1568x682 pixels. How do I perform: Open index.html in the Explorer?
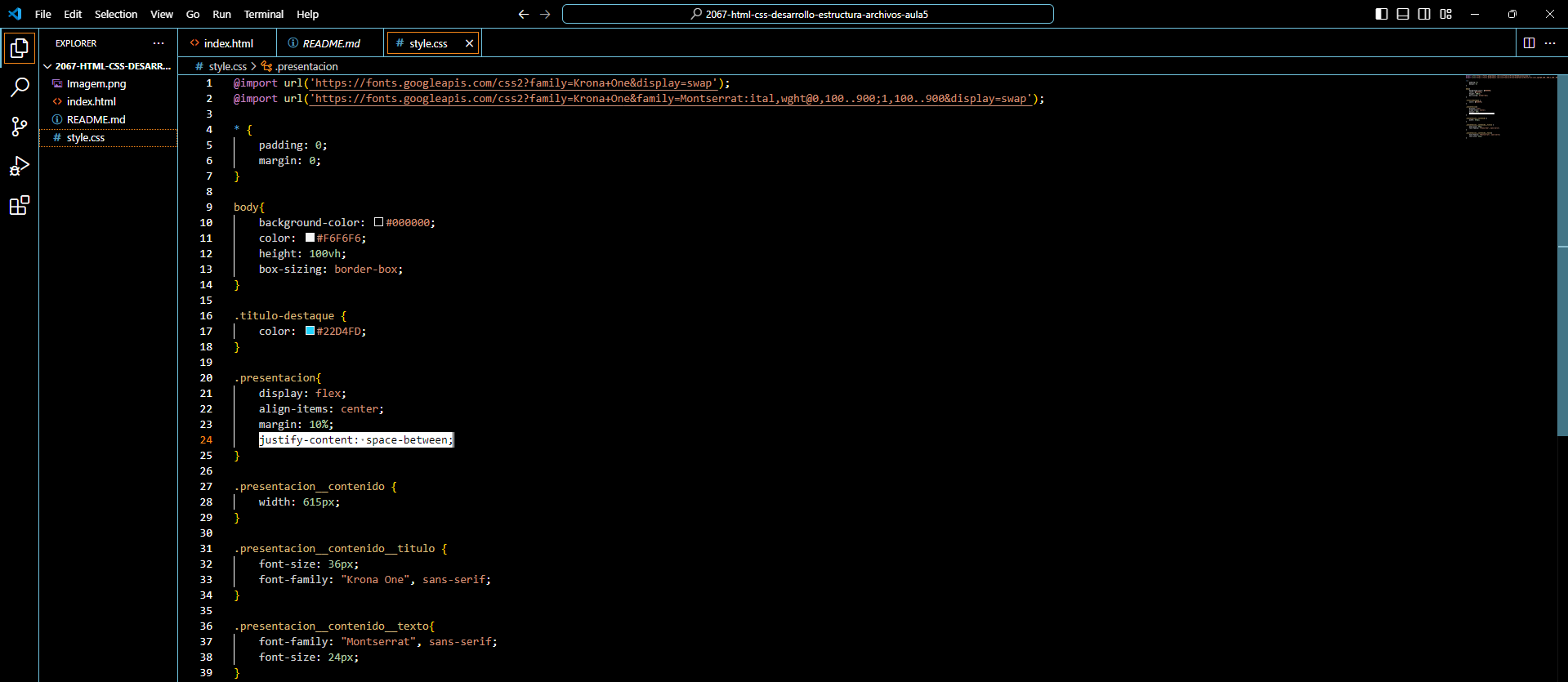109,101
